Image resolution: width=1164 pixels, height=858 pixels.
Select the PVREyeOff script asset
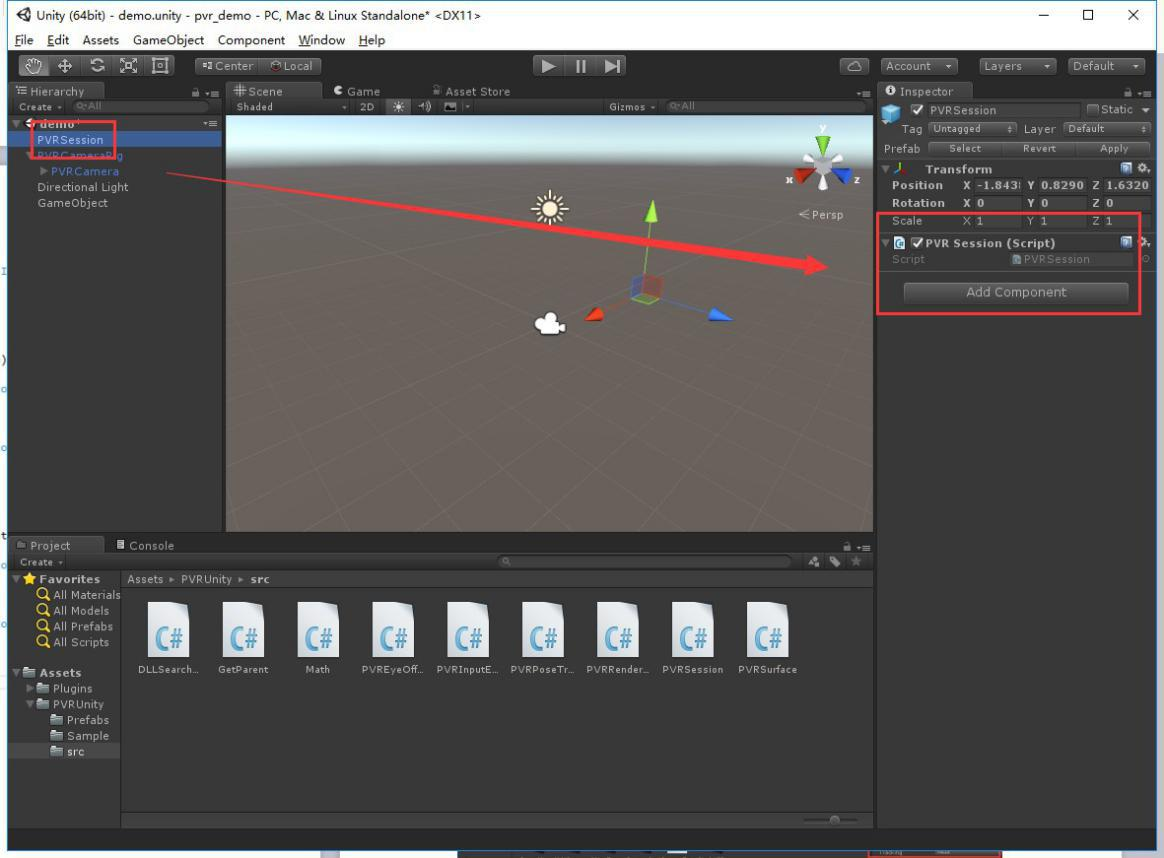click(x=393, y=638)
